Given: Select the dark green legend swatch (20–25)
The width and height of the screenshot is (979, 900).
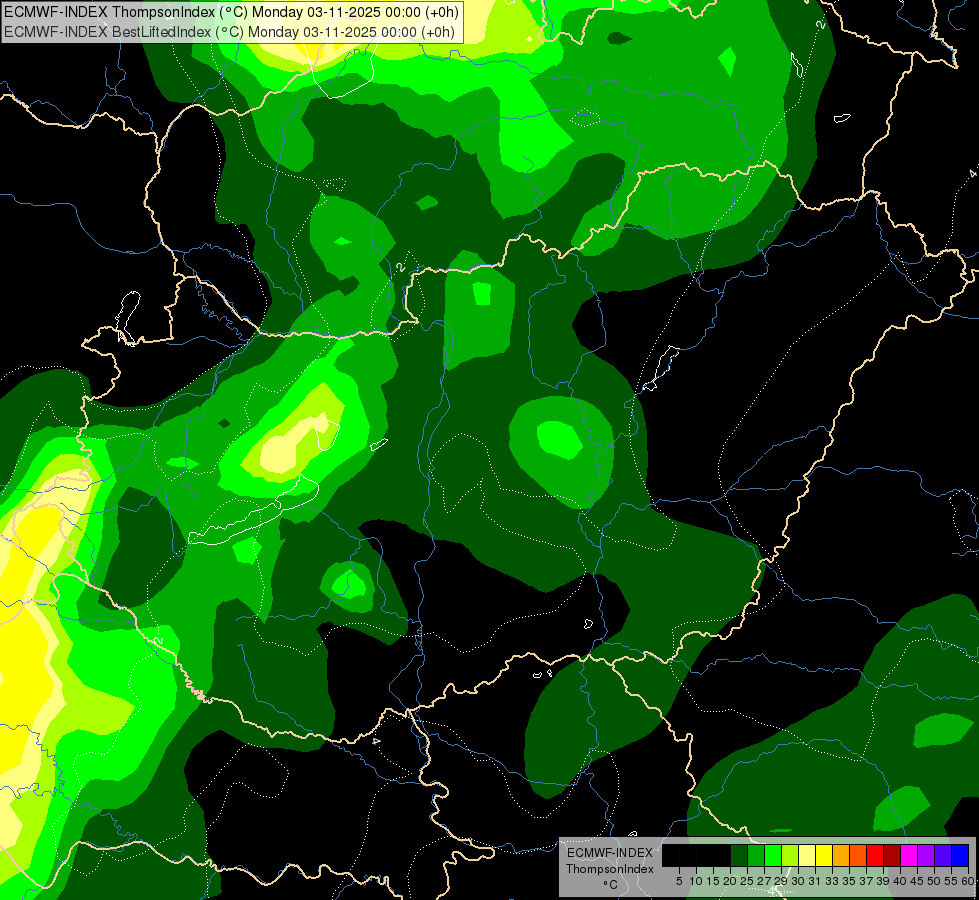Looking at the screenshot, I should coord(739,855).
